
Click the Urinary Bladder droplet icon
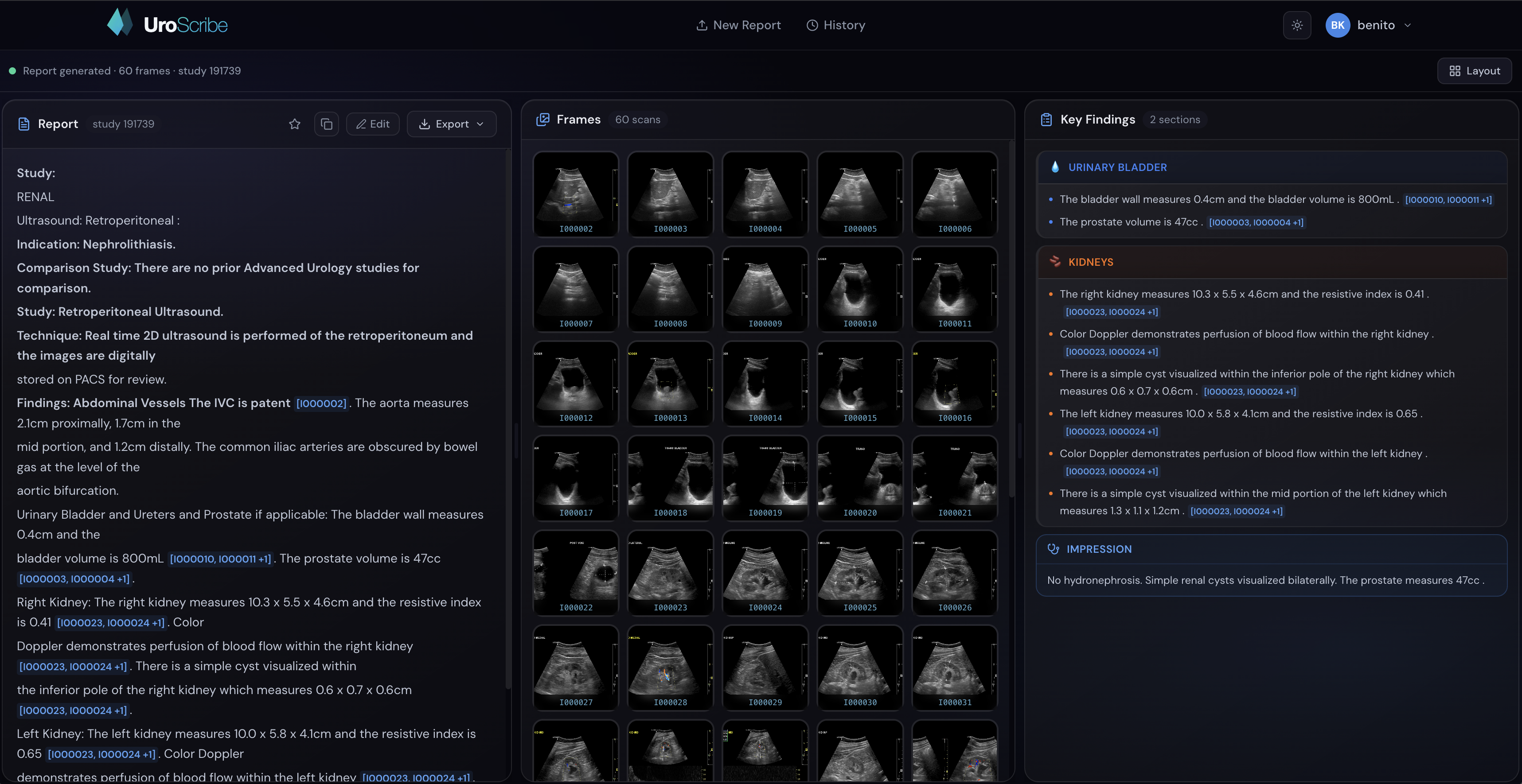(x=1055, y=167)
